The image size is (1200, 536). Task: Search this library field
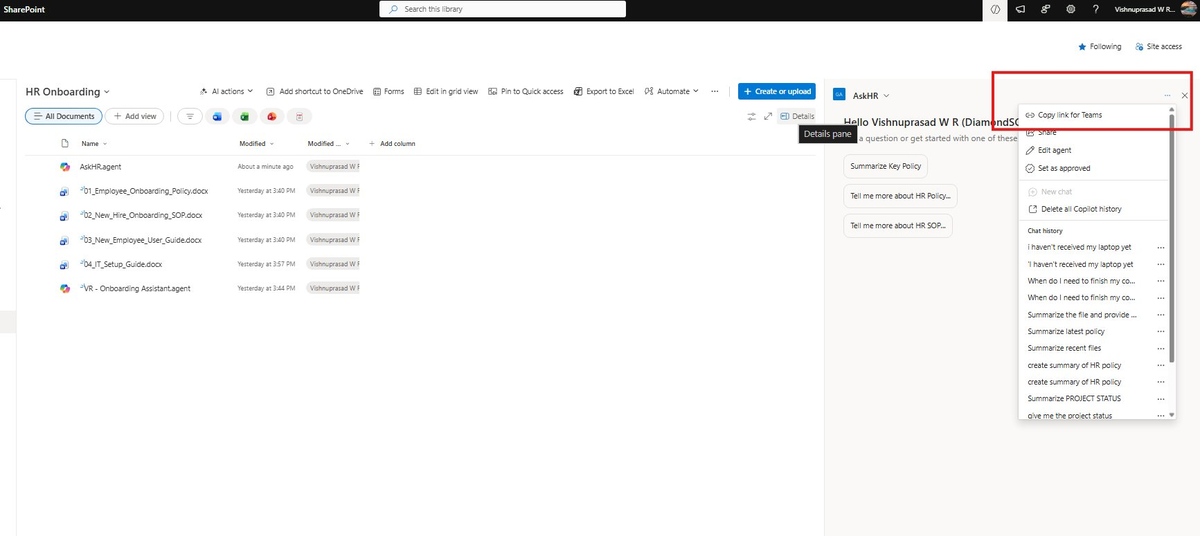coord(503,9)
